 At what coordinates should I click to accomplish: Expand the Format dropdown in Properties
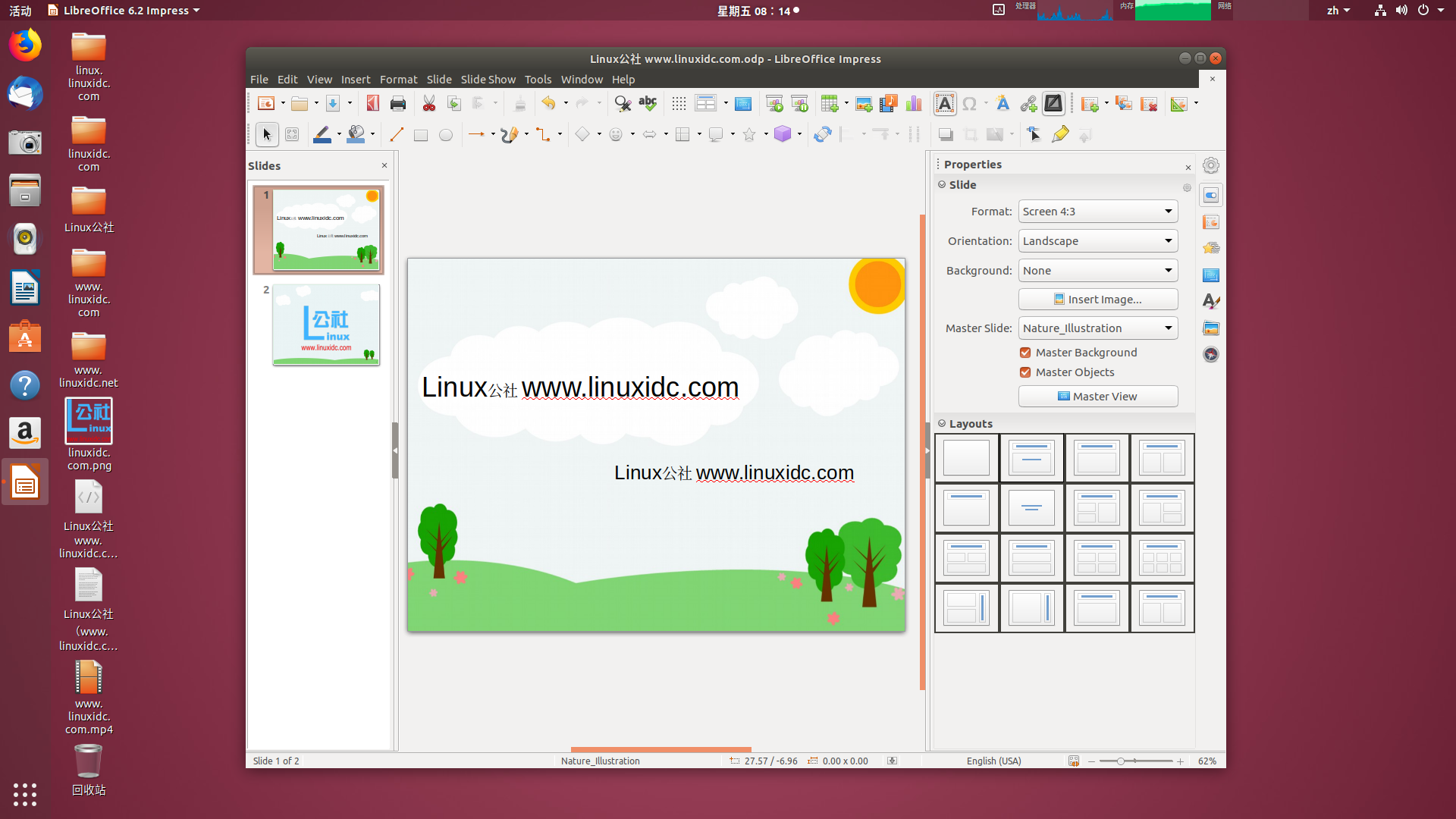click(1167, 211)
